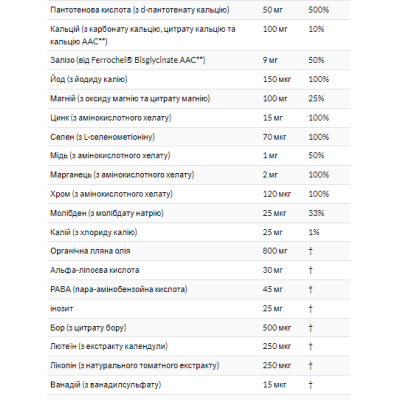Click the dagger mark beside Ванадій 15 мкг

click(311, 385)
